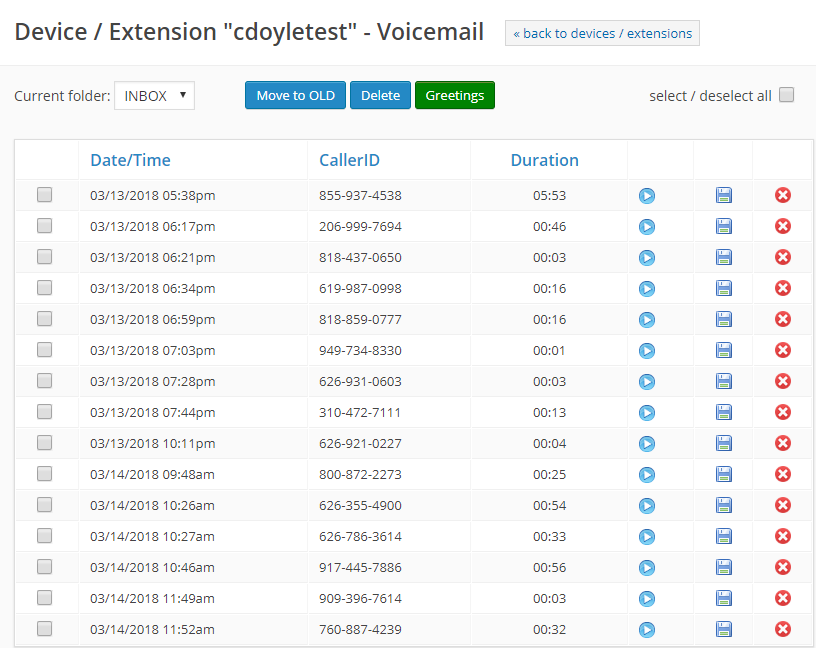Play voicemail from 310-472-7111
The width and height of the screenshot is (816, 648).
pos(646,413)
